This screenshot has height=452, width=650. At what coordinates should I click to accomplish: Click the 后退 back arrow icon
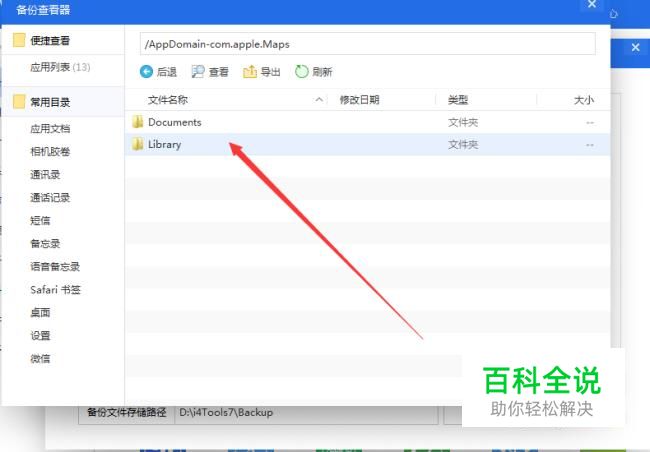point(146,71)
